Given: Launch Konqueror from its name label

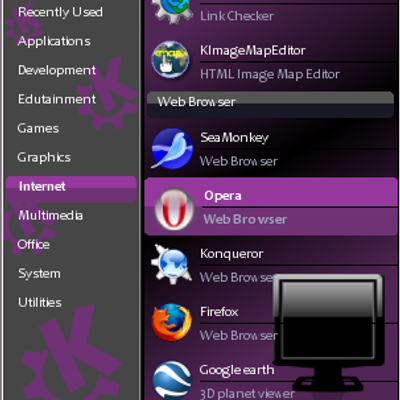Looking at the screenshot, I should [x=232, y=254].
